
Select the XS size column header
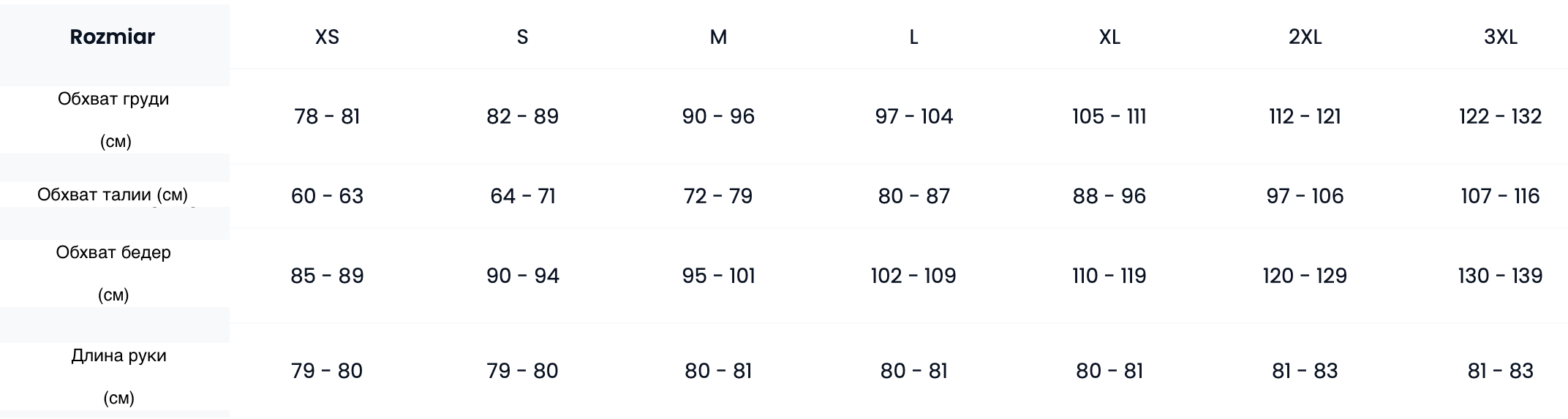click(327, 37)
